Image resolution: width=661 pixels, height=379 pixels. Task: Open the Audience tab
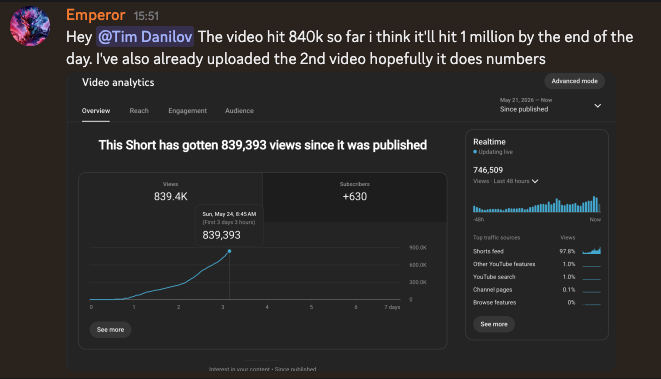(239, 110)
